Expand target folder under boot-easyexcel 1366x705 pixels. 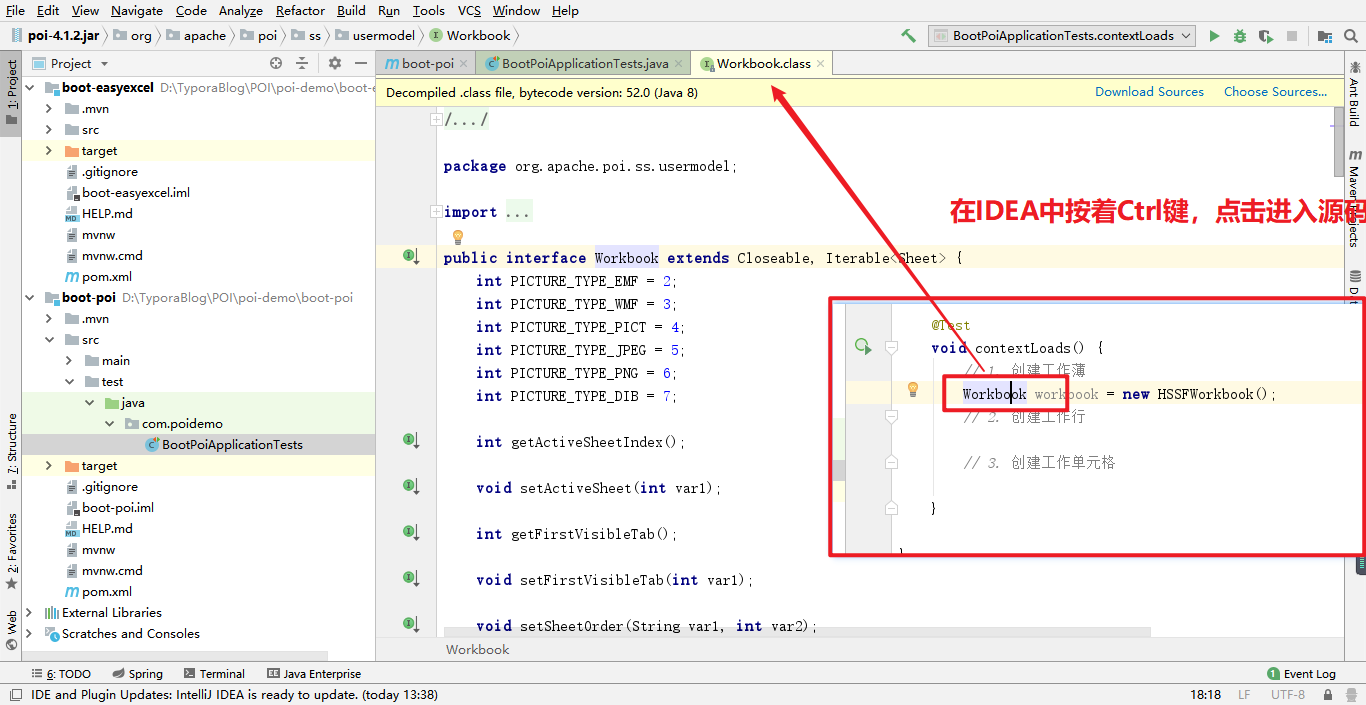[49, 151]
